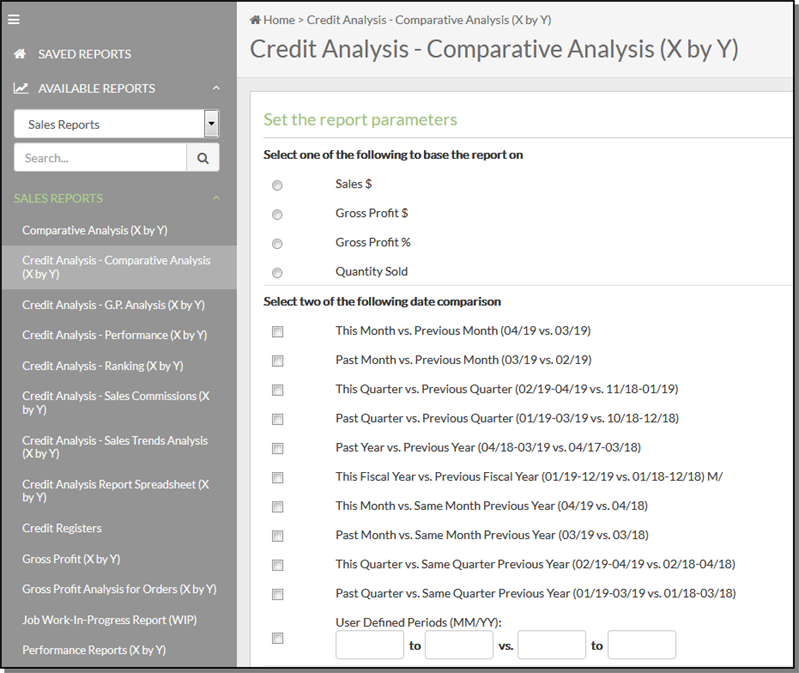Viewport: 799px width, 673px height.
Task: Open the hamburger menu icon
Action: [x=14, y=19]
